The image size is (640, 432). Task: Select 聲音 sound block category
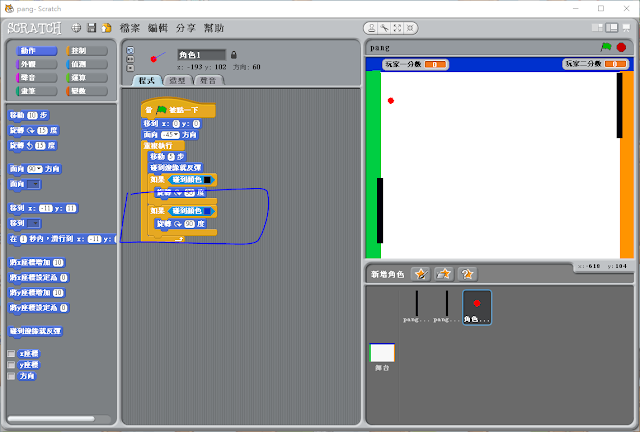tap(37, 78)
